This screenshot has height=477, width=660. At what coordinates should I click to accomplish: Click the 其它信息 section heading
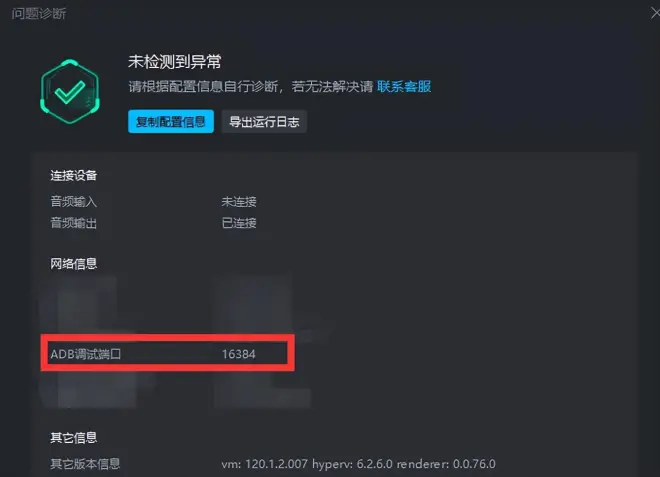(x=74, y=437)
